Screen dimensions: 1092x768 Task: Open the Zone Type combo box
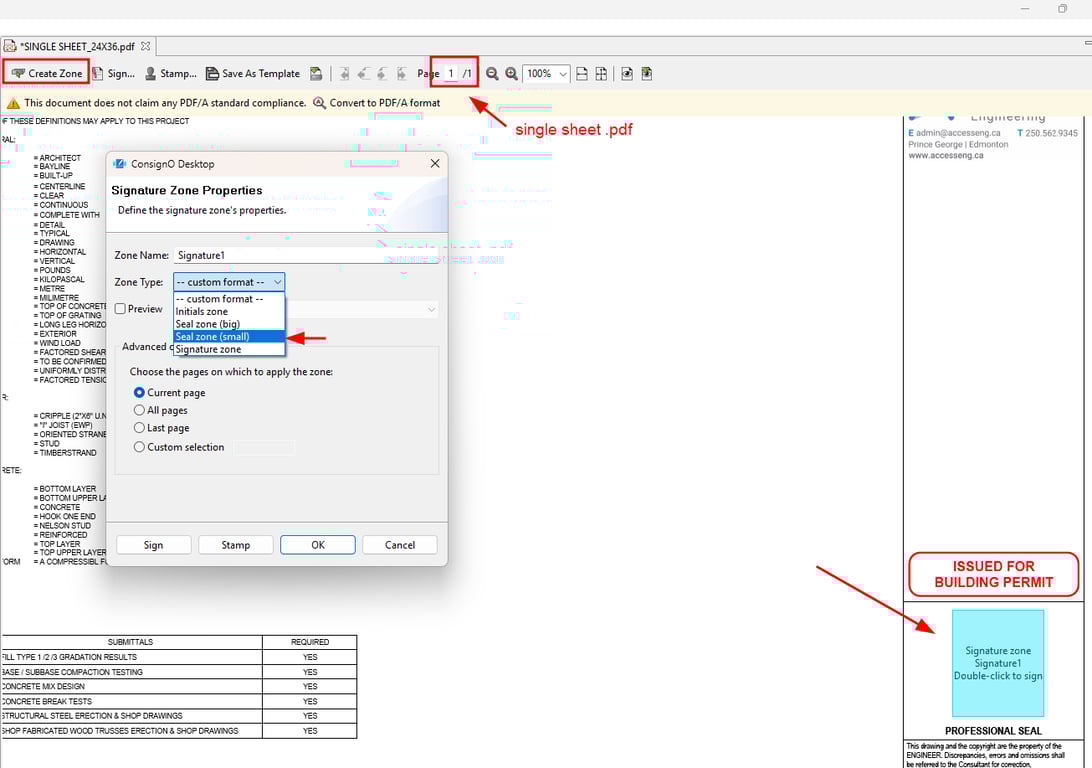pyautogui.click(x=229, y=282)
